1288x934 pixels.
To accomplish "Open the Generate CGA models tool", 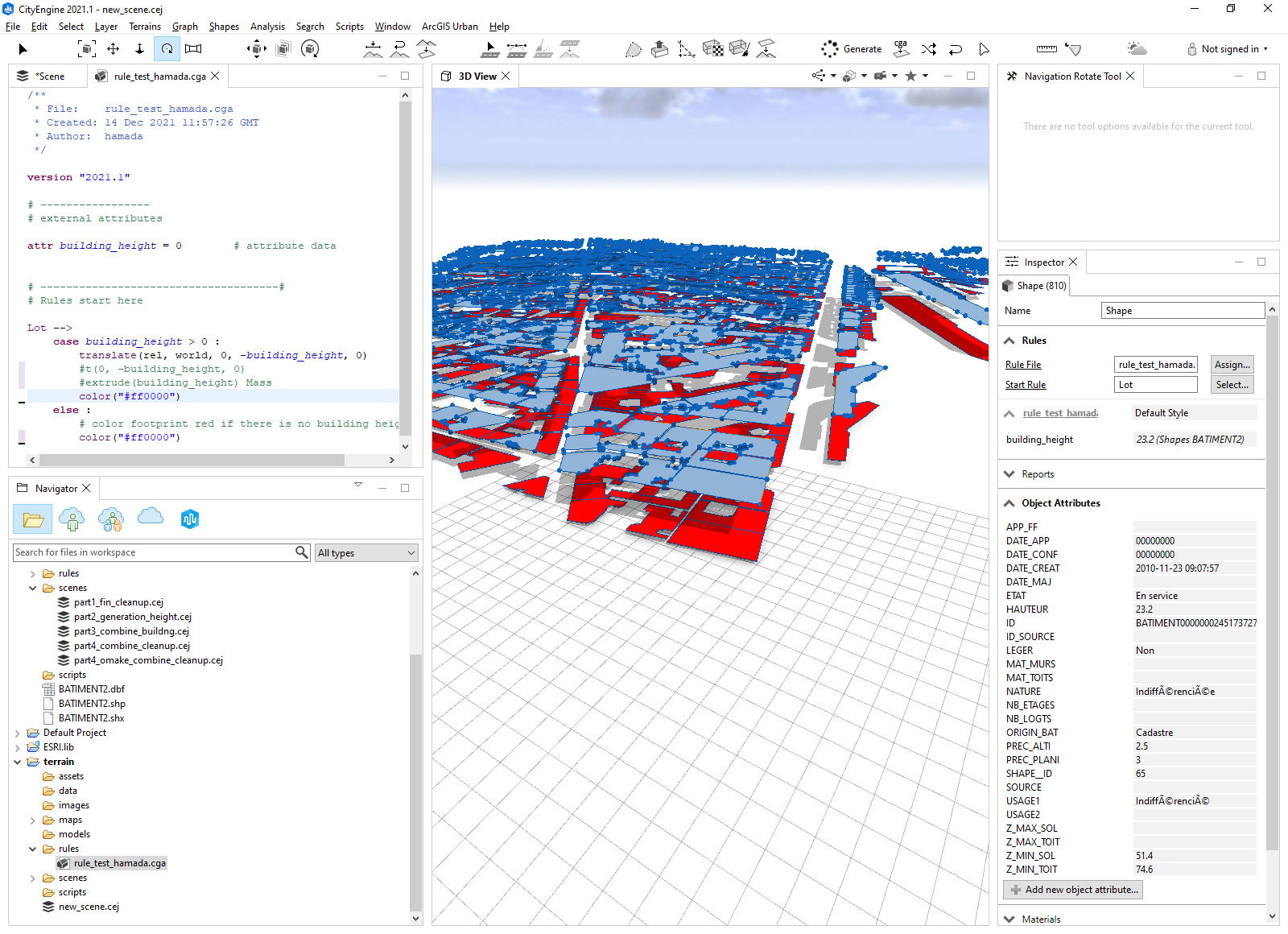I will click(901, 48).
